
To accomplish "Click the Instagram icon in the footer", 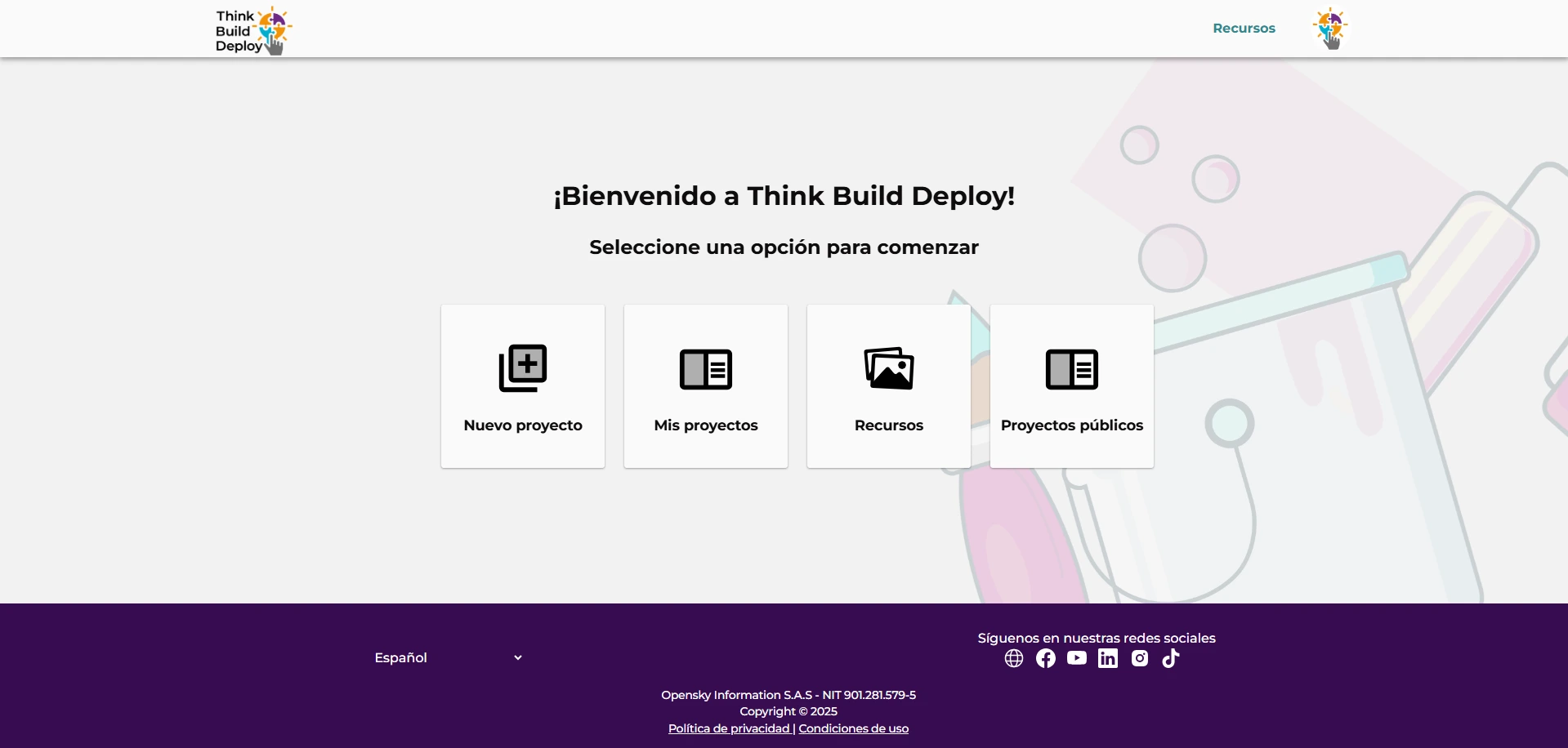I will tap(1139, 658).
